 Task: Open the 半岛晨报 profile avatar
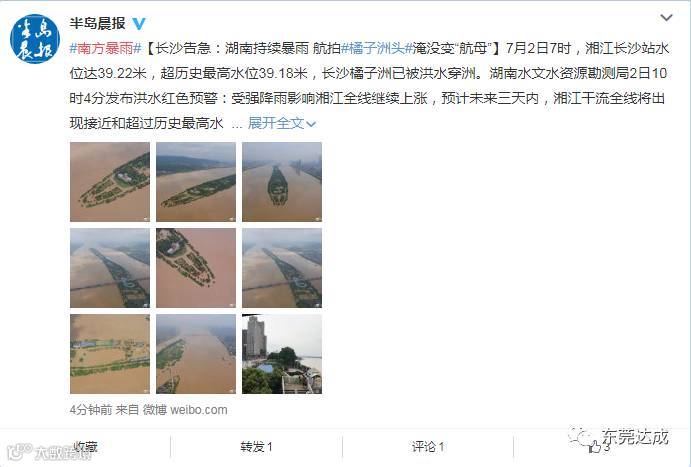[35, 39]
